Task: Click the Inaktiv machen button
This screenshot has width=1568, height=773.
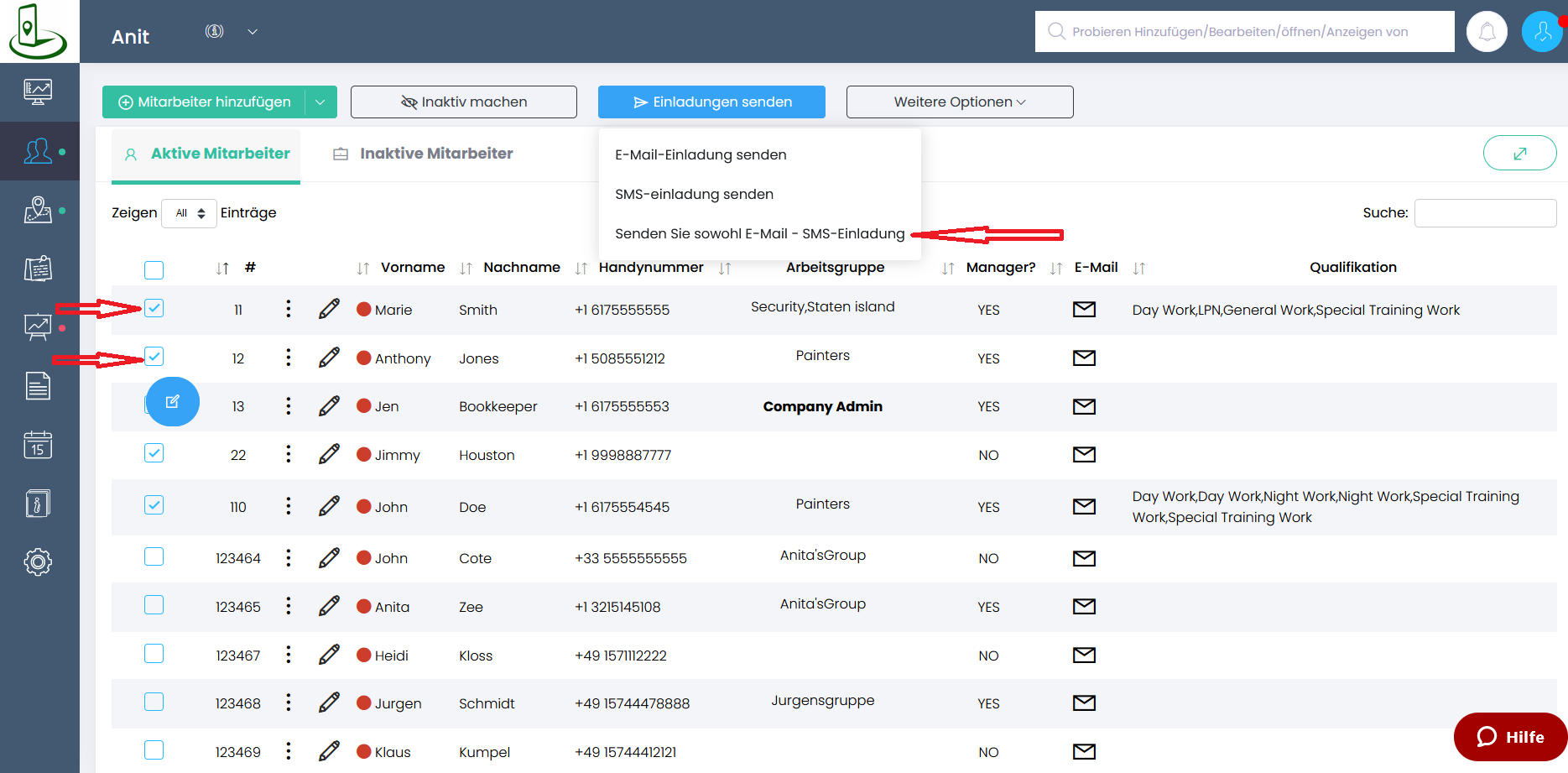Action: 463,102
